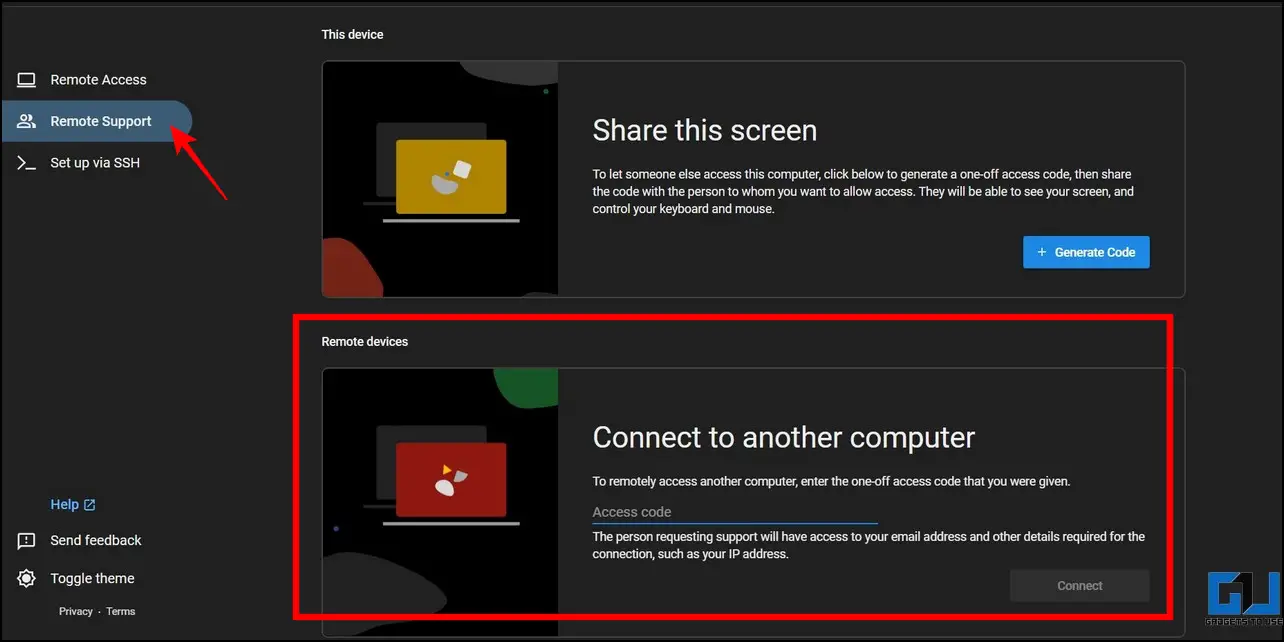
Task: Open the Help link
Action: coord(73,505)
